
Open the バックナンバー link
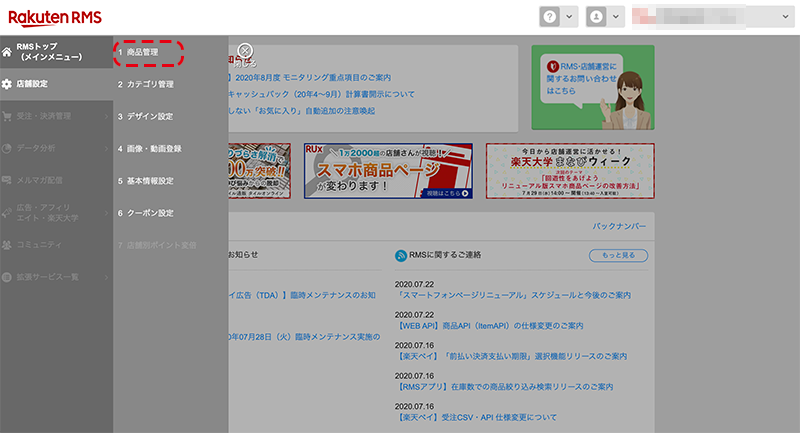pyautogui.click(x=619, y=226)
